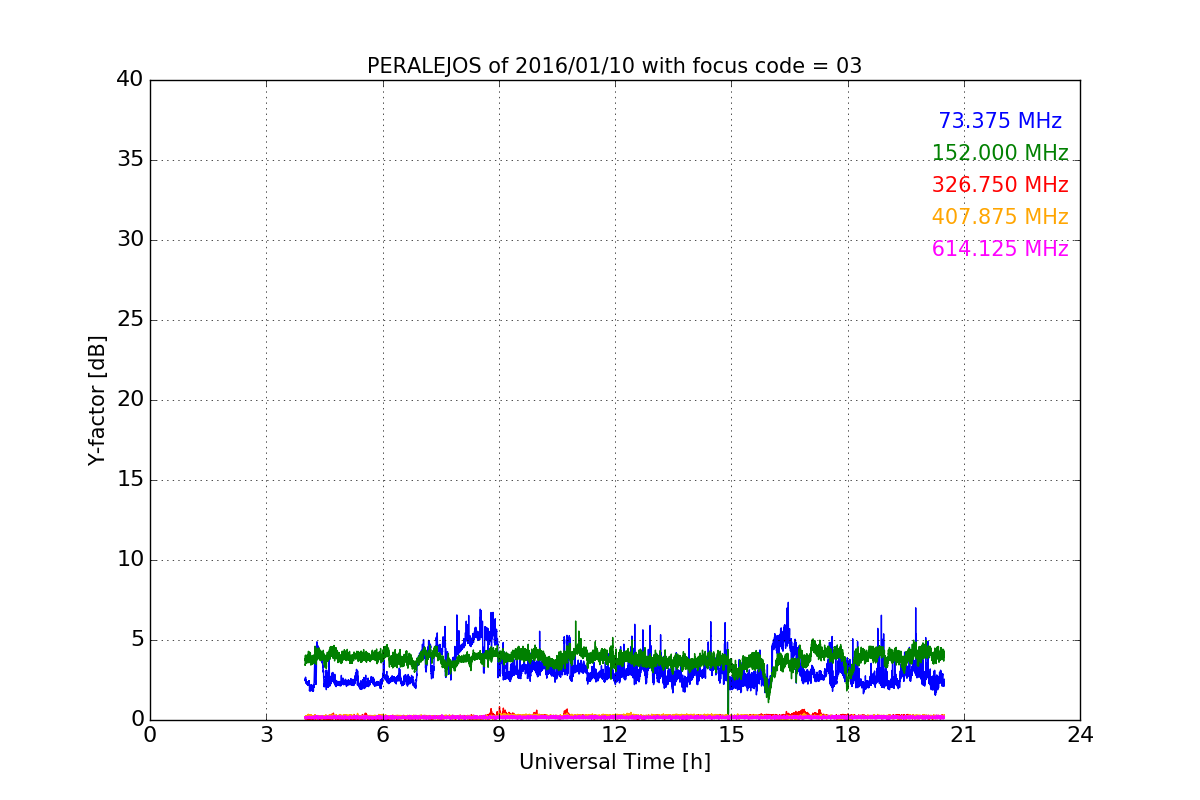The height and width of the screenshot is (800, 1200).
Task: Click x-axis tick label 18
Action: coord(847,735)
